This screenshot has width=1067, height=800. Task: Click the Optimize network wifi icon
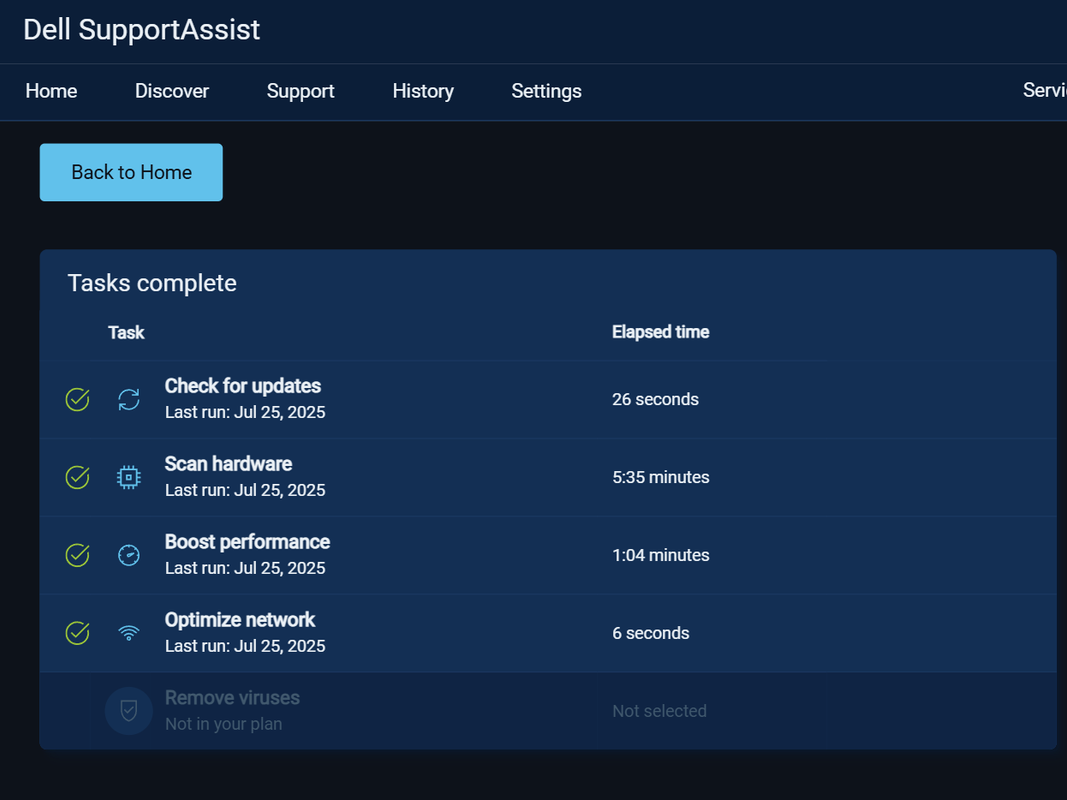point(129,633)
